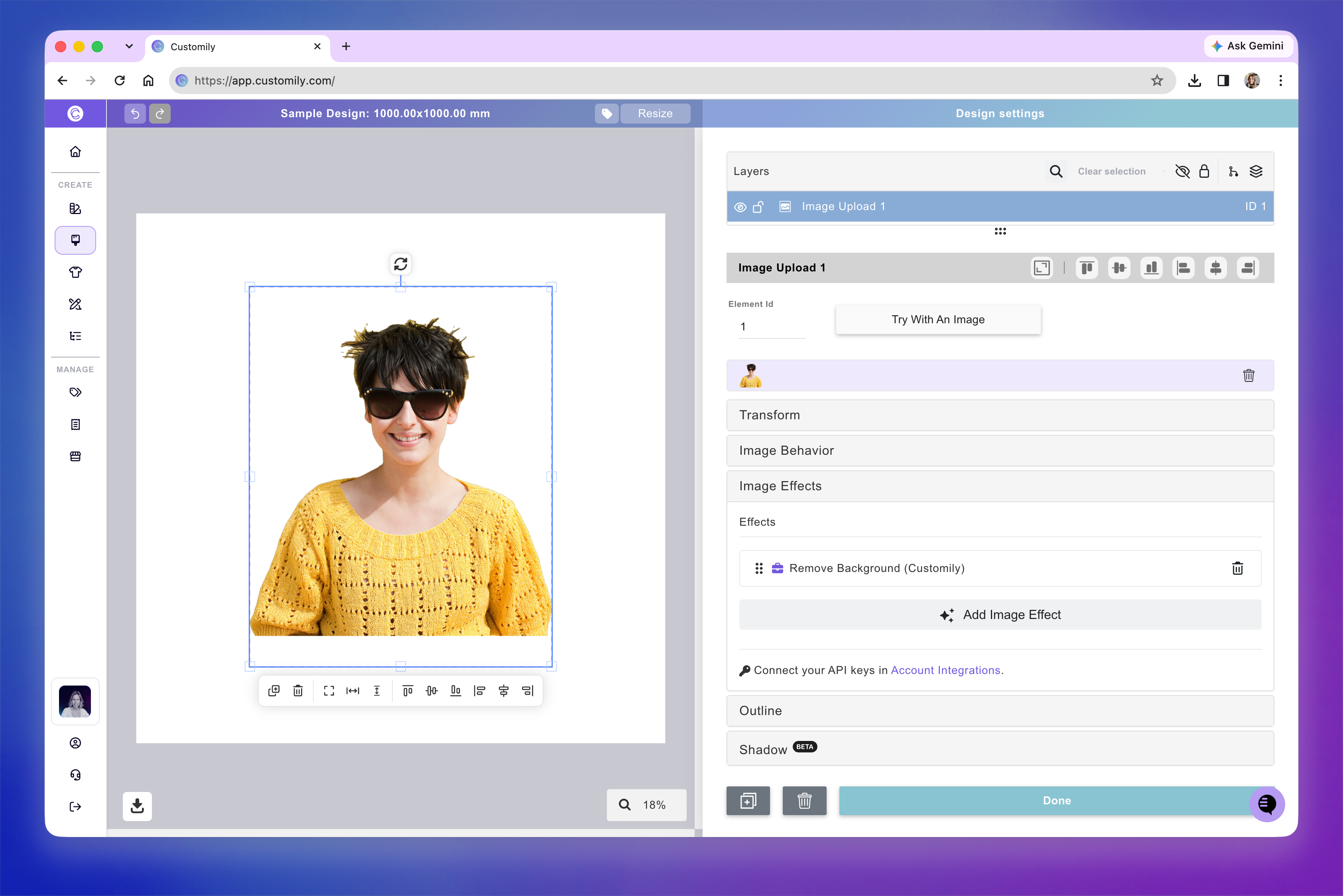Click the layers stack icon in Layers bar
The width and height of the screenshot is (1343, 896).
coord(1256,171)
